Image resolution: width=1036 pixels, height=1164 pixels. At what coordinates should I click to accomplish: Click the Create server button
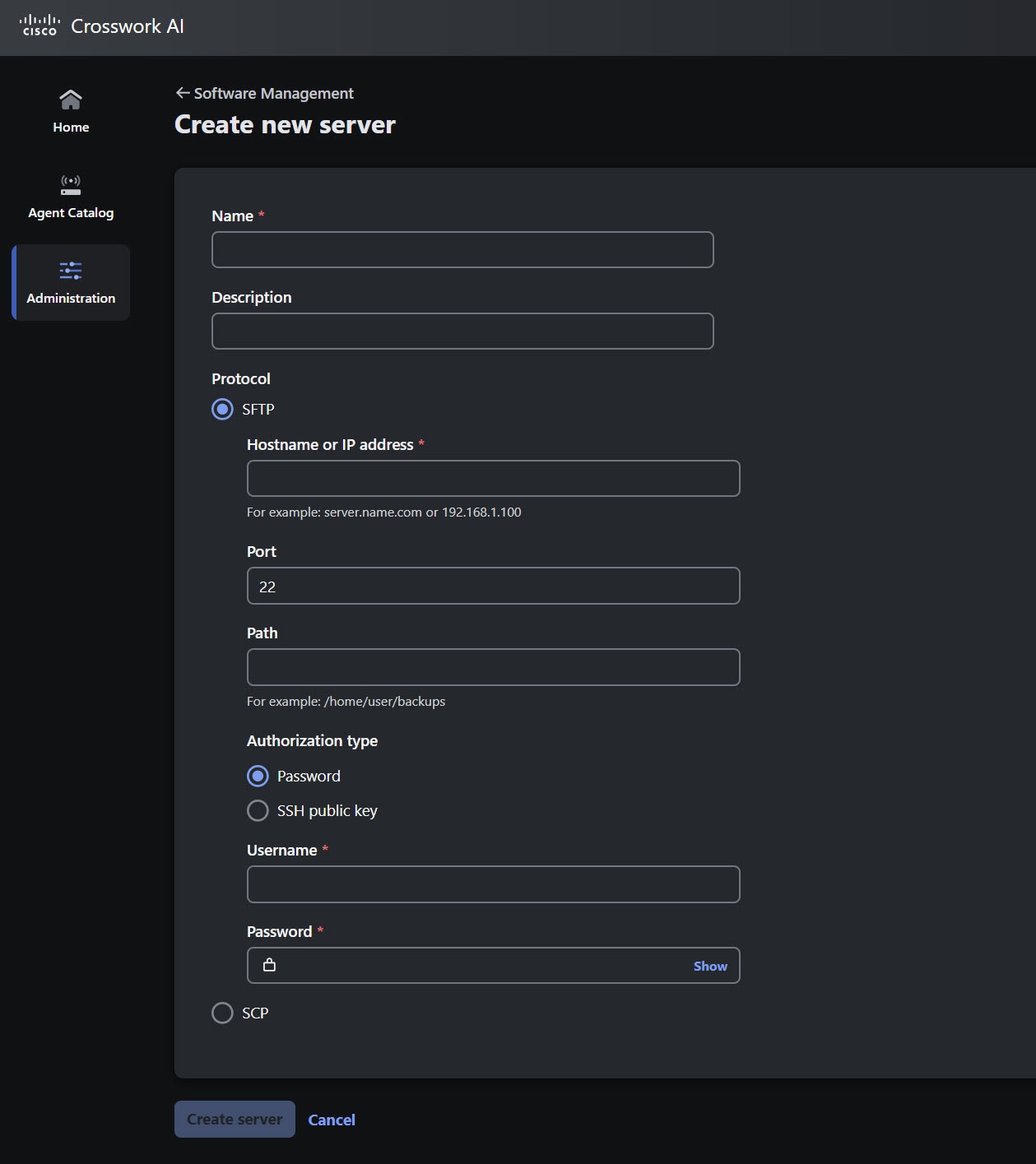235,1119
